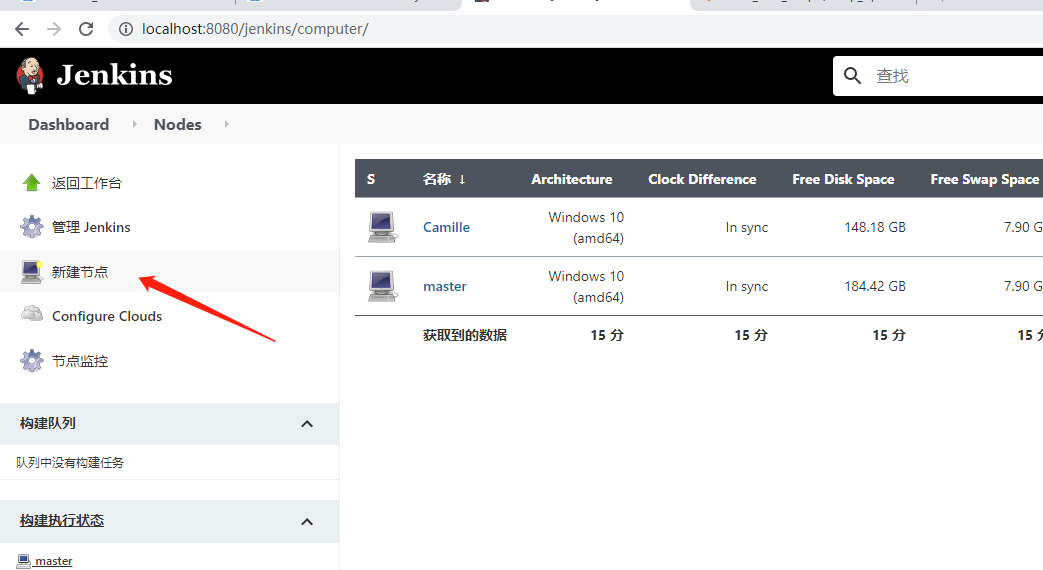Go back with the browser back arrow
1043x570 pixels.
point(22,29)
